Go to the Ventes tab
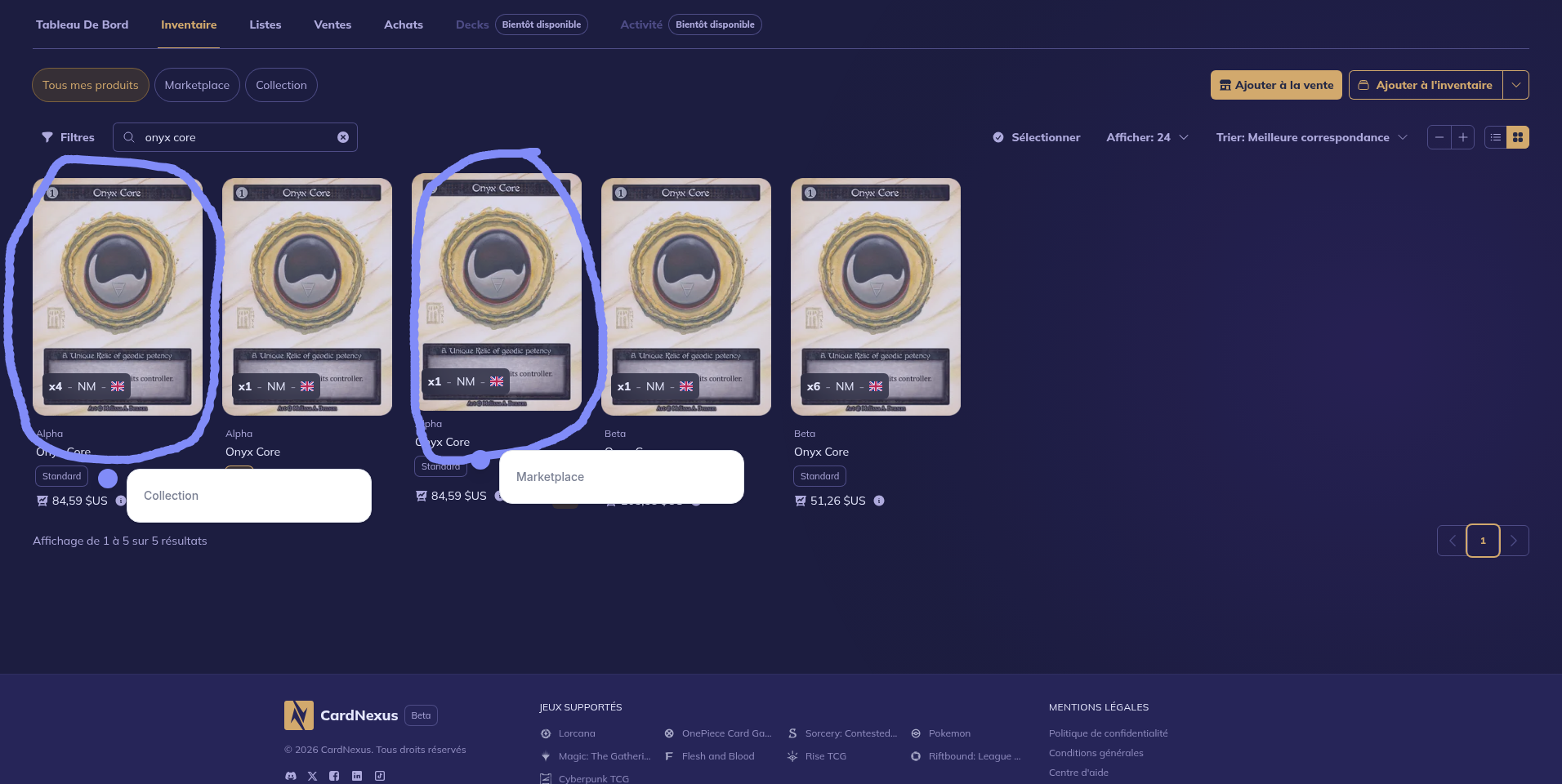Viewport: 1562px width, 784px height. pos(332,24)
